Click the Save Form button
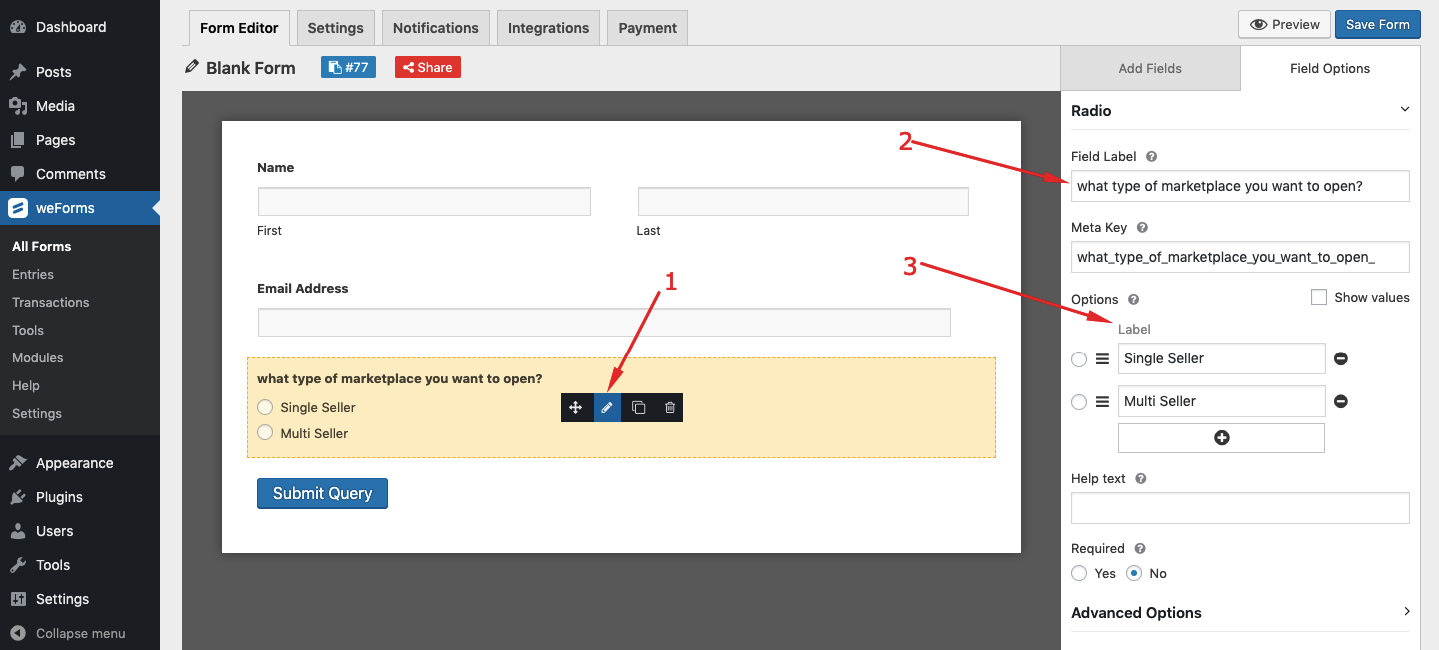 1377,24
